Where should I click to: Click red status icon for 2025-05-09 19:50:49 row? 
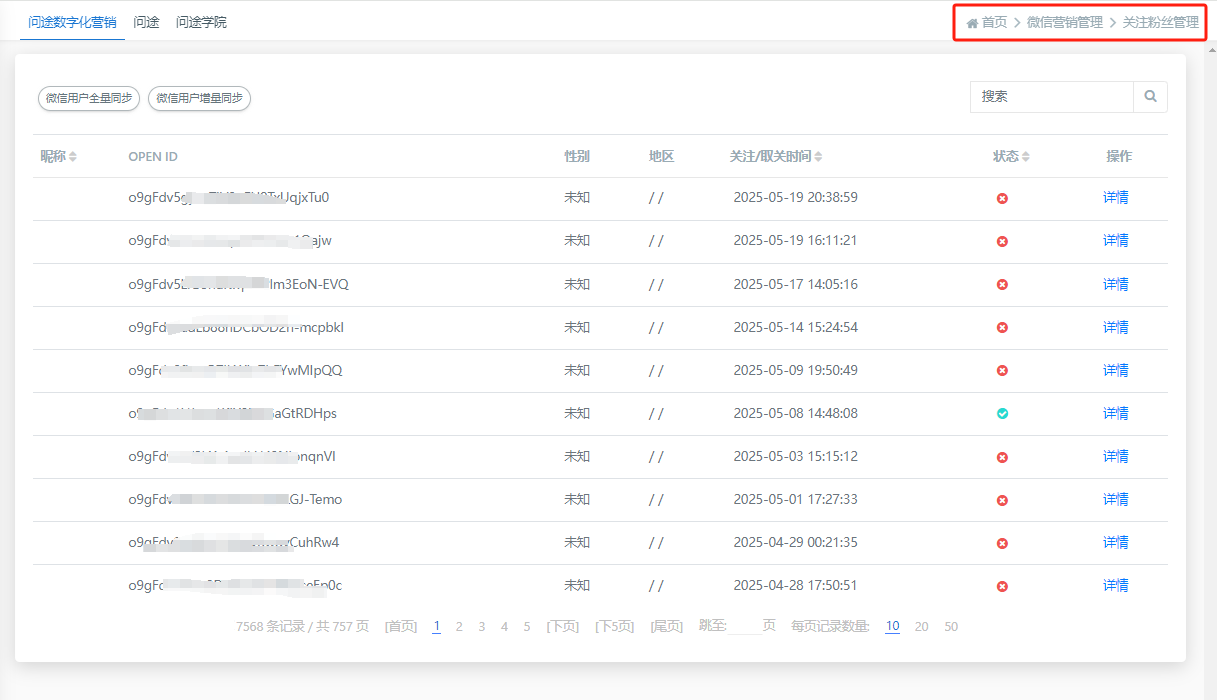pyautogui.click(x=1002, y=370)
